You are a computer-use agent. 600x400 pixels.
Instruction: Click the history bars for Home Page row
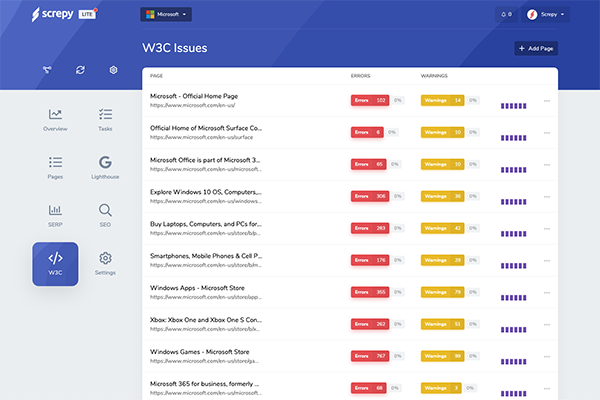tap(514, 106)
